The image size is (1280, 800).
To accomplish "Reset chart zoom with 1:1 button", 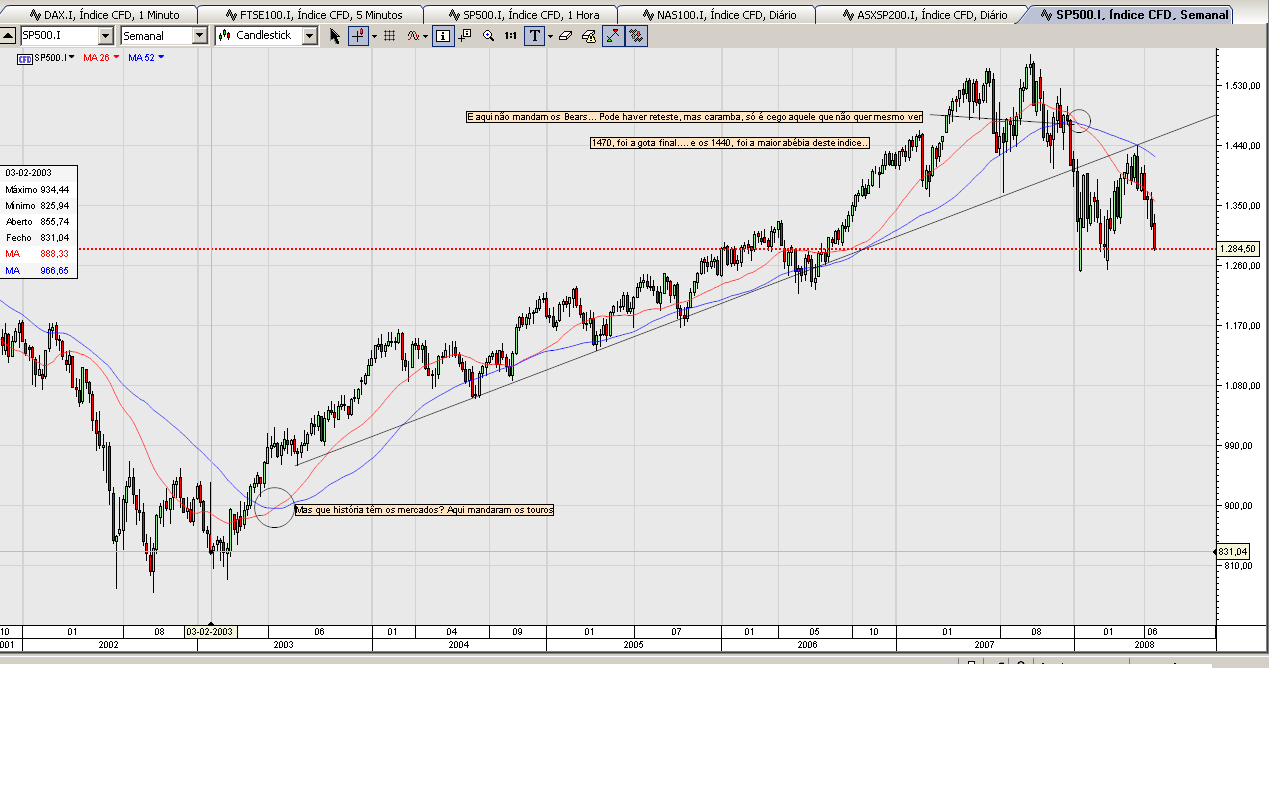I will 511,35.
